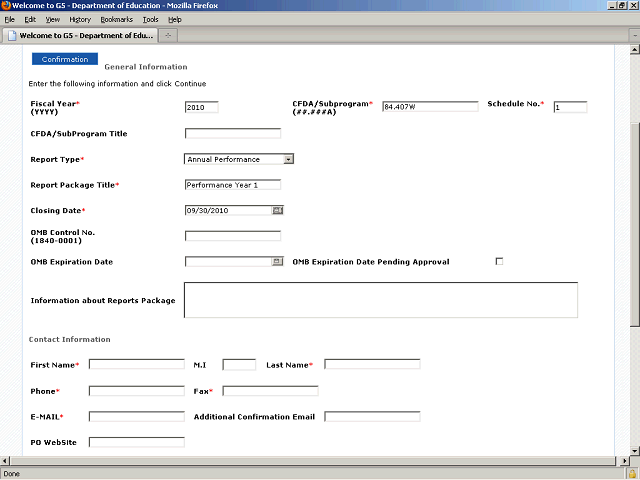
Task: Click the 'Enter the following information' instruction text
Action: coord(117,84)
